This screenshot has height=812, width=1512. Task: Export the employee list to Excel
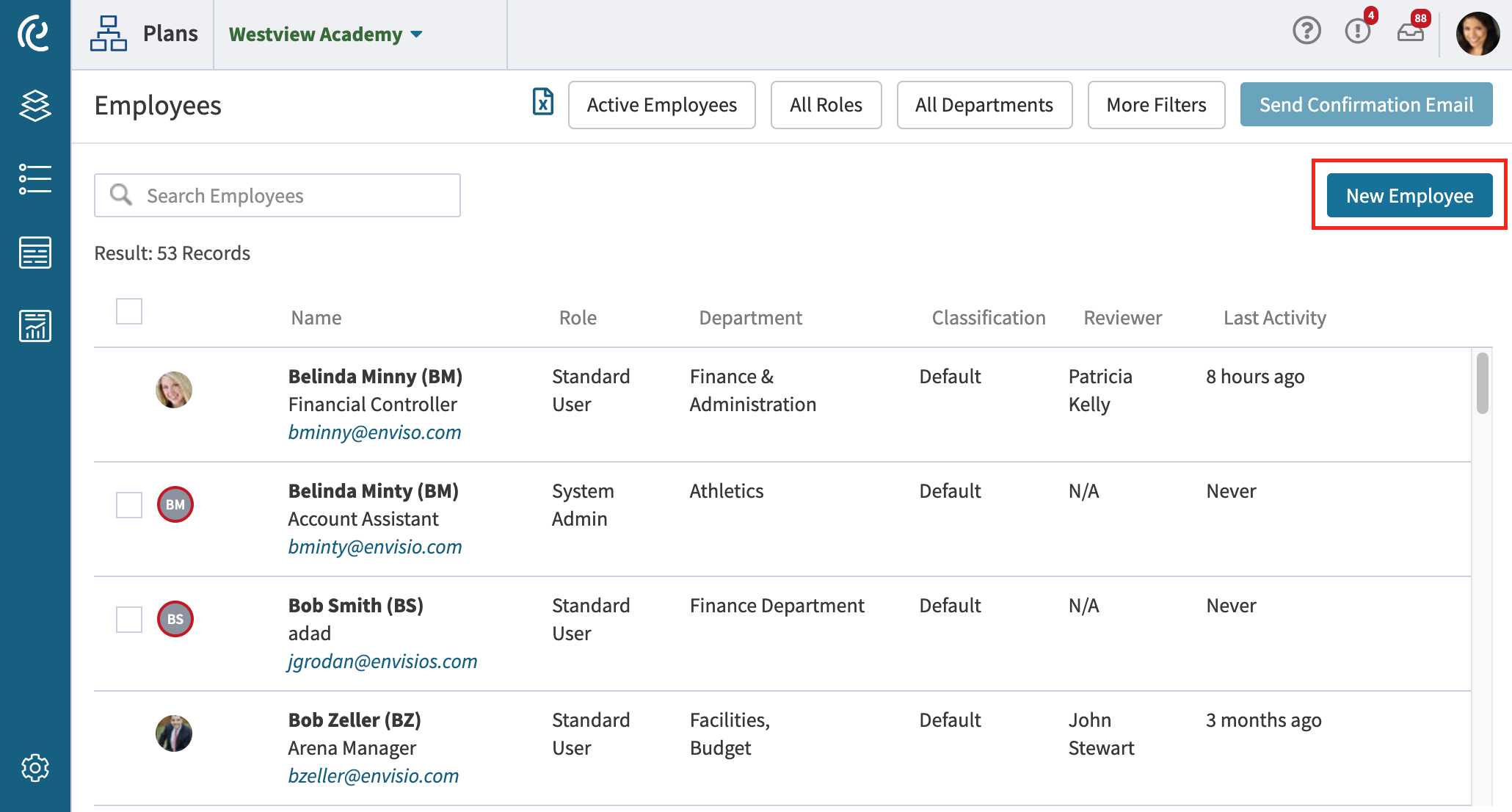pyautogui.click(x=542, y=104)
